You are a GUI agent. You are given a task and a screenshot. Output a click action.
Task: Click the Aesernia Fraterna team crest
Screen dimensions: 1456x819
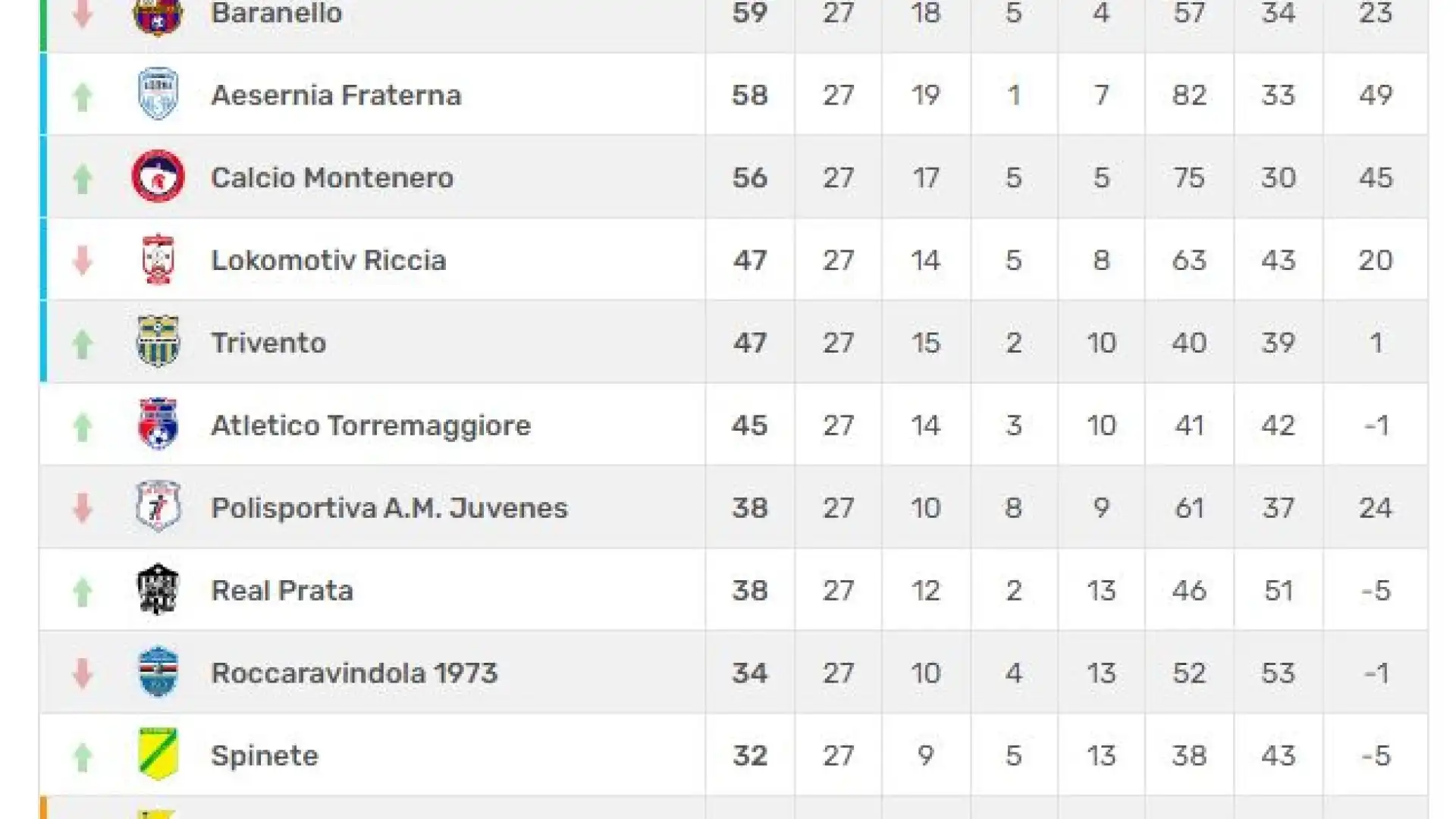click(x=158, y=94)
